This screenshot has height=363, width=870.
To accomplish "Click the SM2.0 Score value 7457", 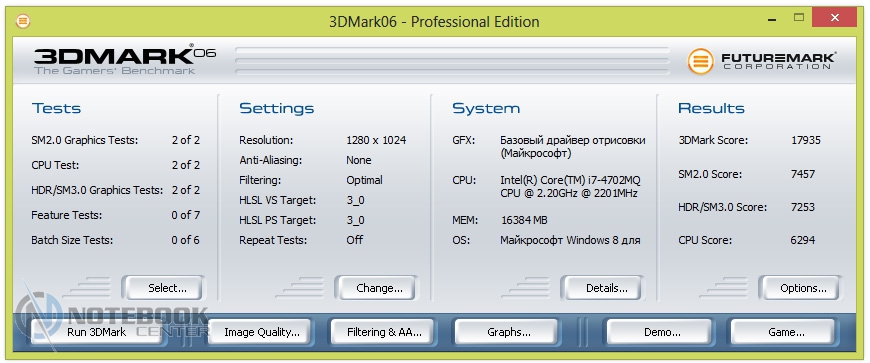I will coord(803,174).
